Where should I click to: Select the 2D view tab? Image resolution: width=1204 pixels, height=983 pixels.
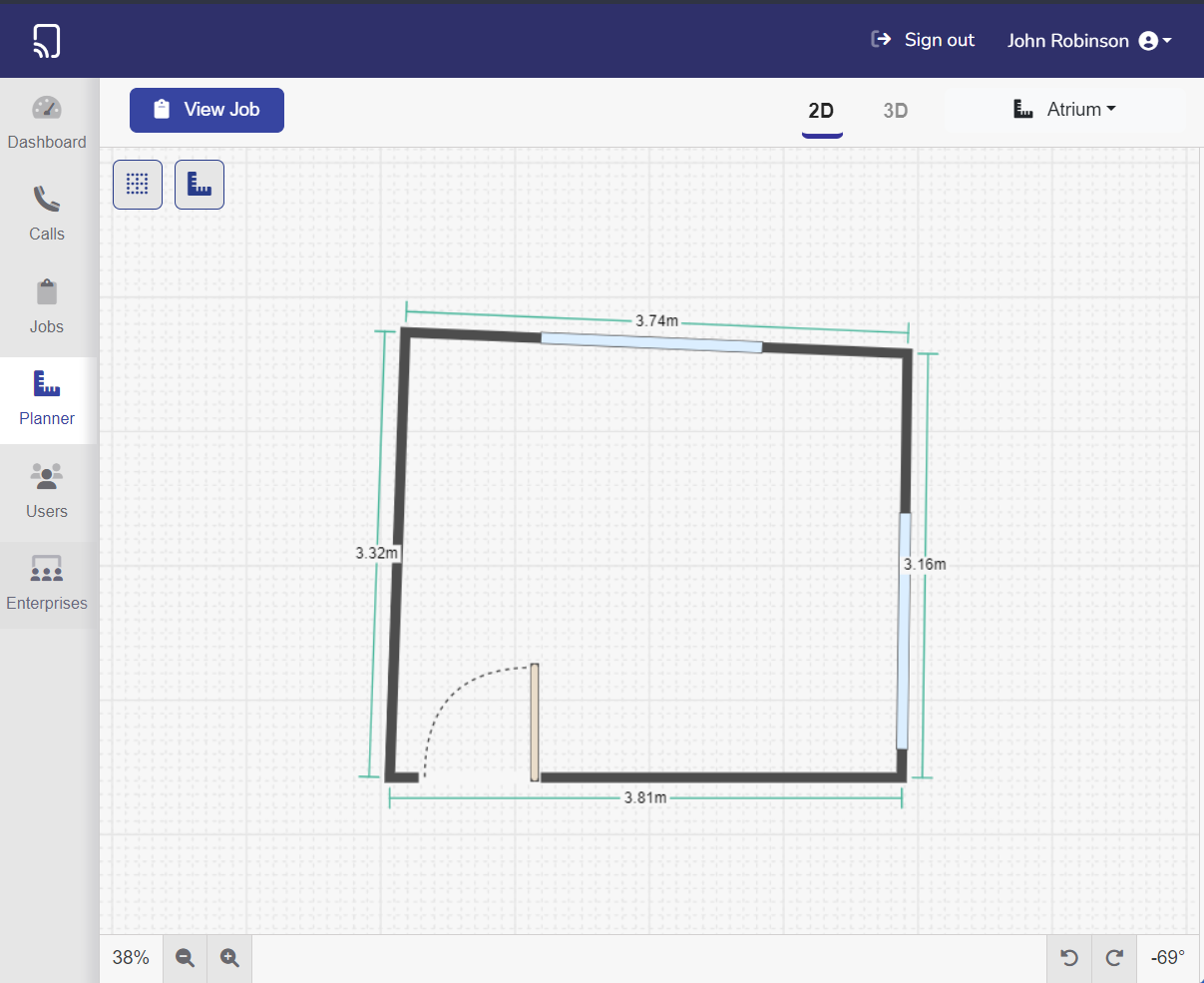click(x=821, y=111)
